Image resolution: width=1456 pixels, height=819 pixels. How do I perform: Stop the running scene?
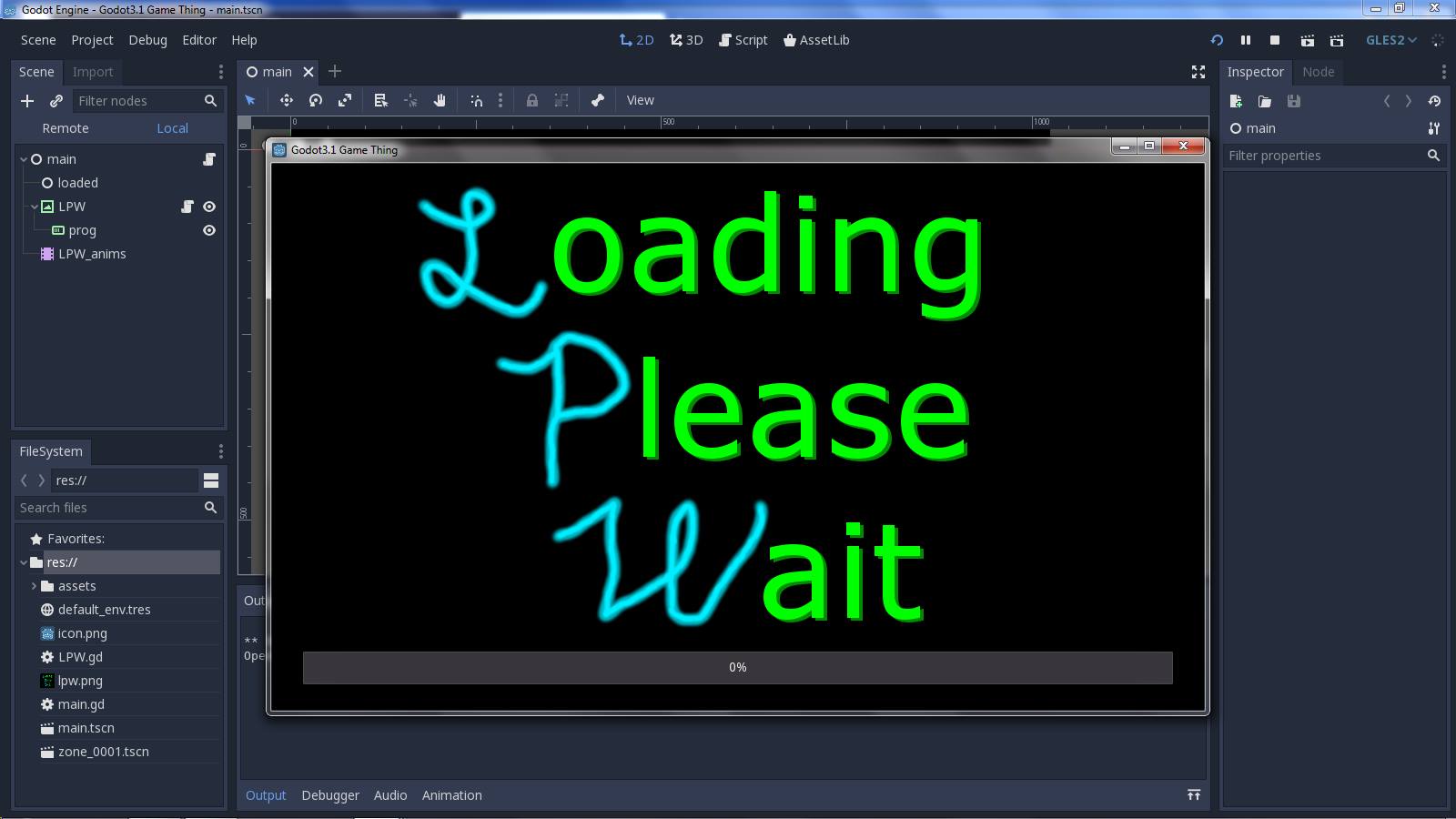click(x=1275, y=40)
